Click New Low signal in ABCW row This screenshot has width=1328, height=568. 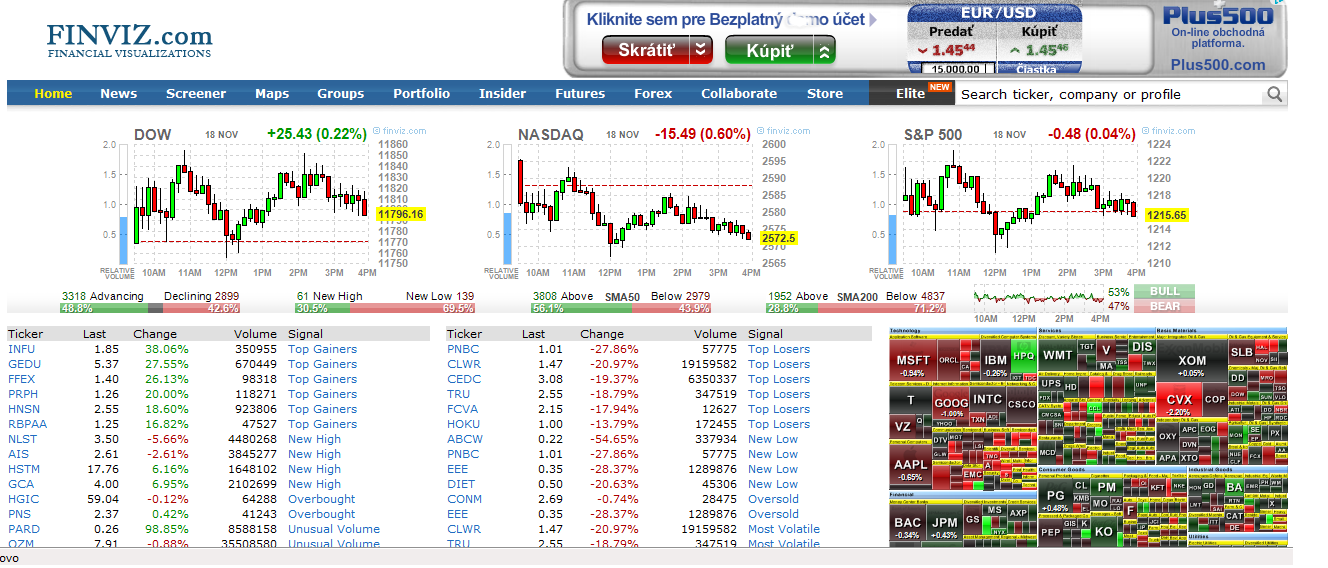[x=773, y=439]
